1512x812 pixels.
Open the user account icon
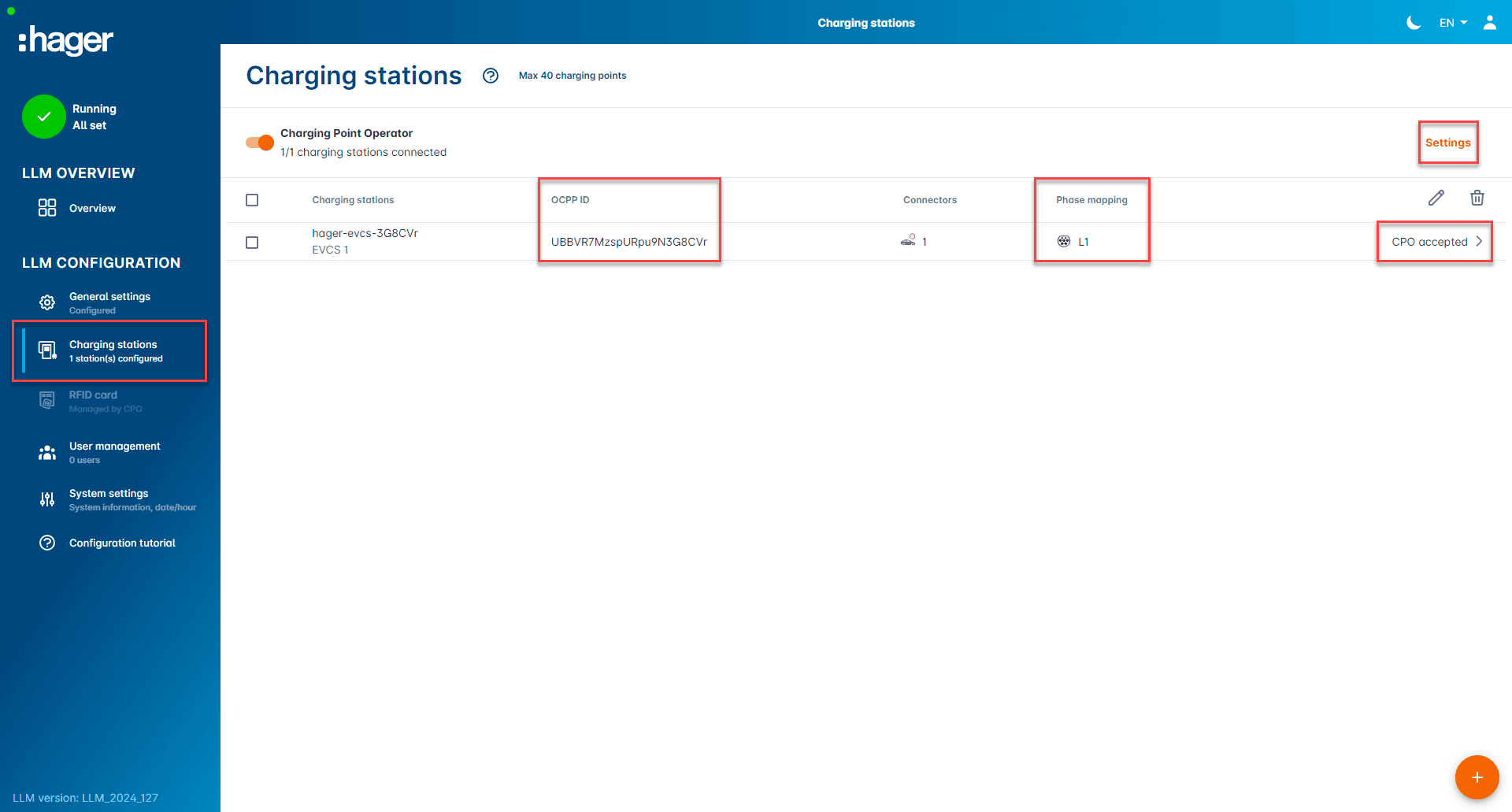(1490, 23)
